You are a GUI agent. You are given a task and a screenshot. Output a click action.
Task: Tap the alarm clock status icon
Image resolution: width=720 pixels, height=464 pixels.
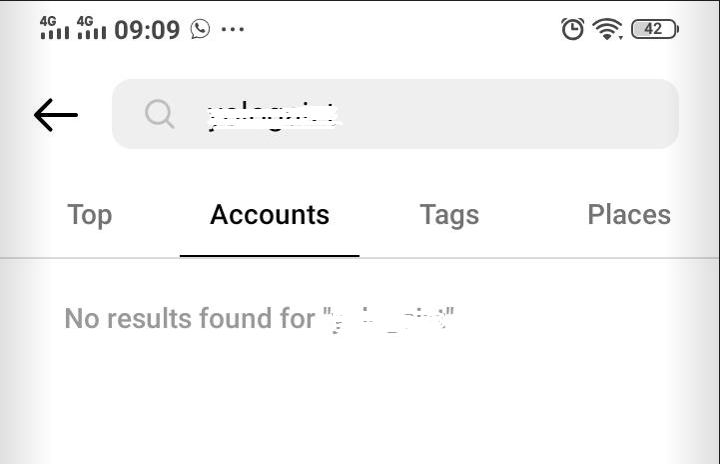pos(573,29)
